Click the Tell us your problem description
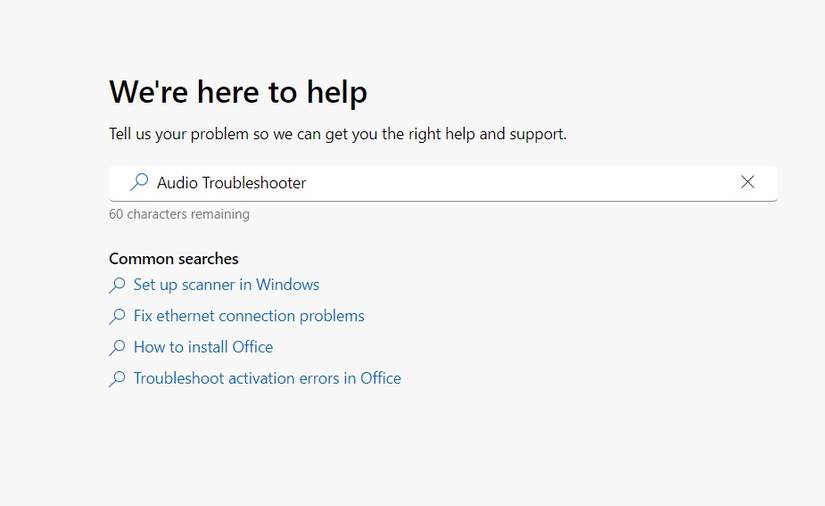 [337, 134]
